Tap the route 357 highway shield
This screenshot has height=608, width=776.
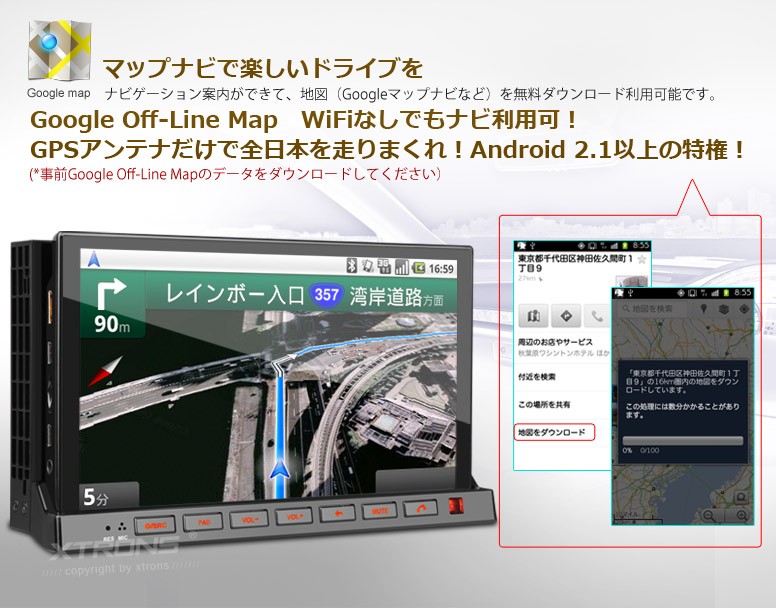pos(326,295)
